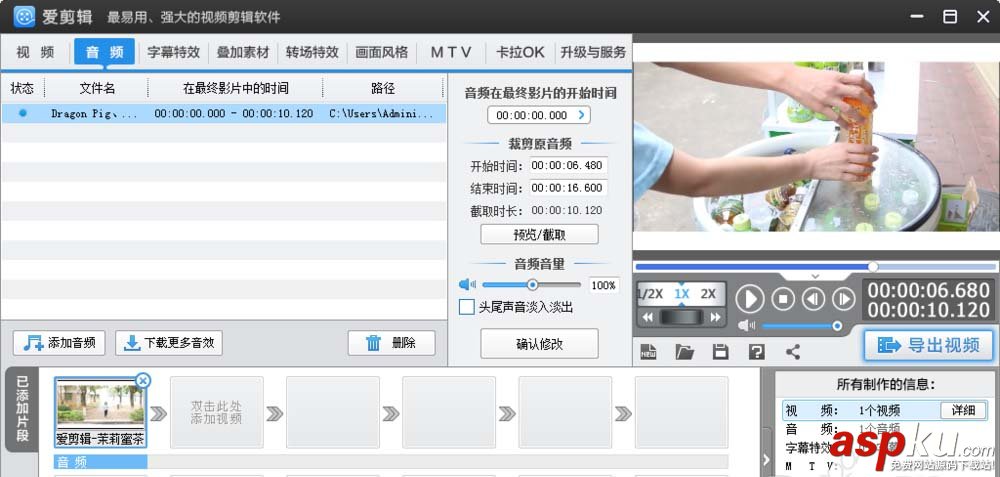Click the new project icon

(x=649, y=351)
